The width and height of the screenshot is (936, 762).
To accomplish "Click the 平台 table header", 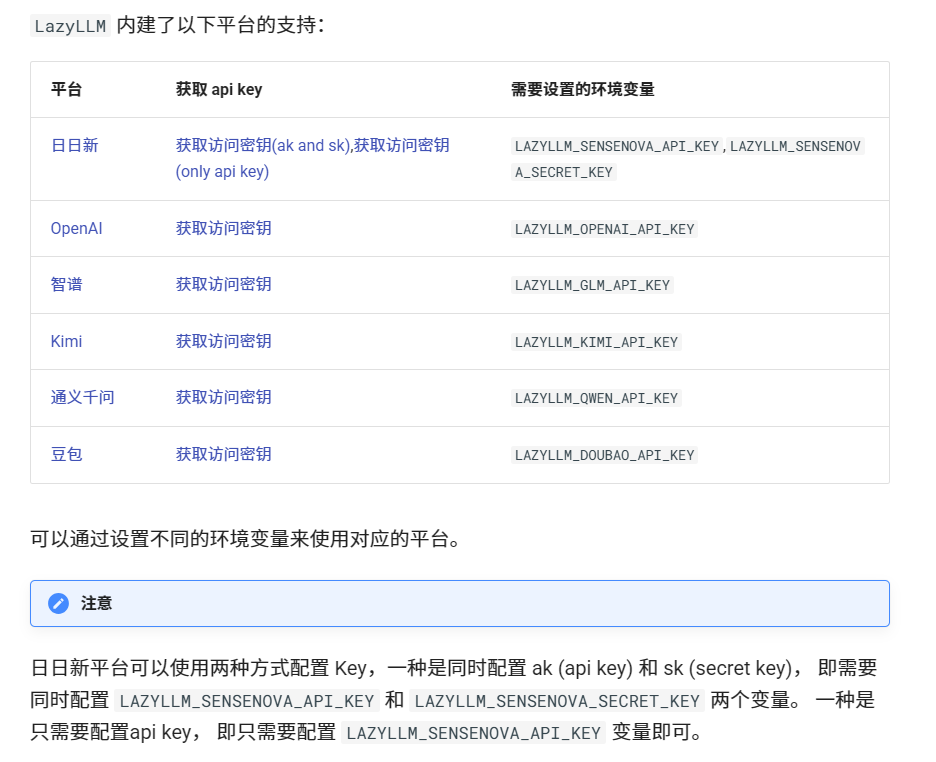I will click(62, 89).
